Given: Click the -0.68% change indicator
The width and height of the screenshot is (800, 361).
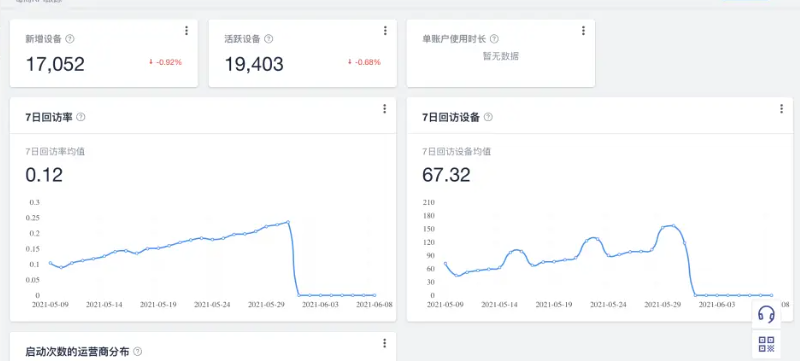Looking at the screenshot, I should click(364, 62).
